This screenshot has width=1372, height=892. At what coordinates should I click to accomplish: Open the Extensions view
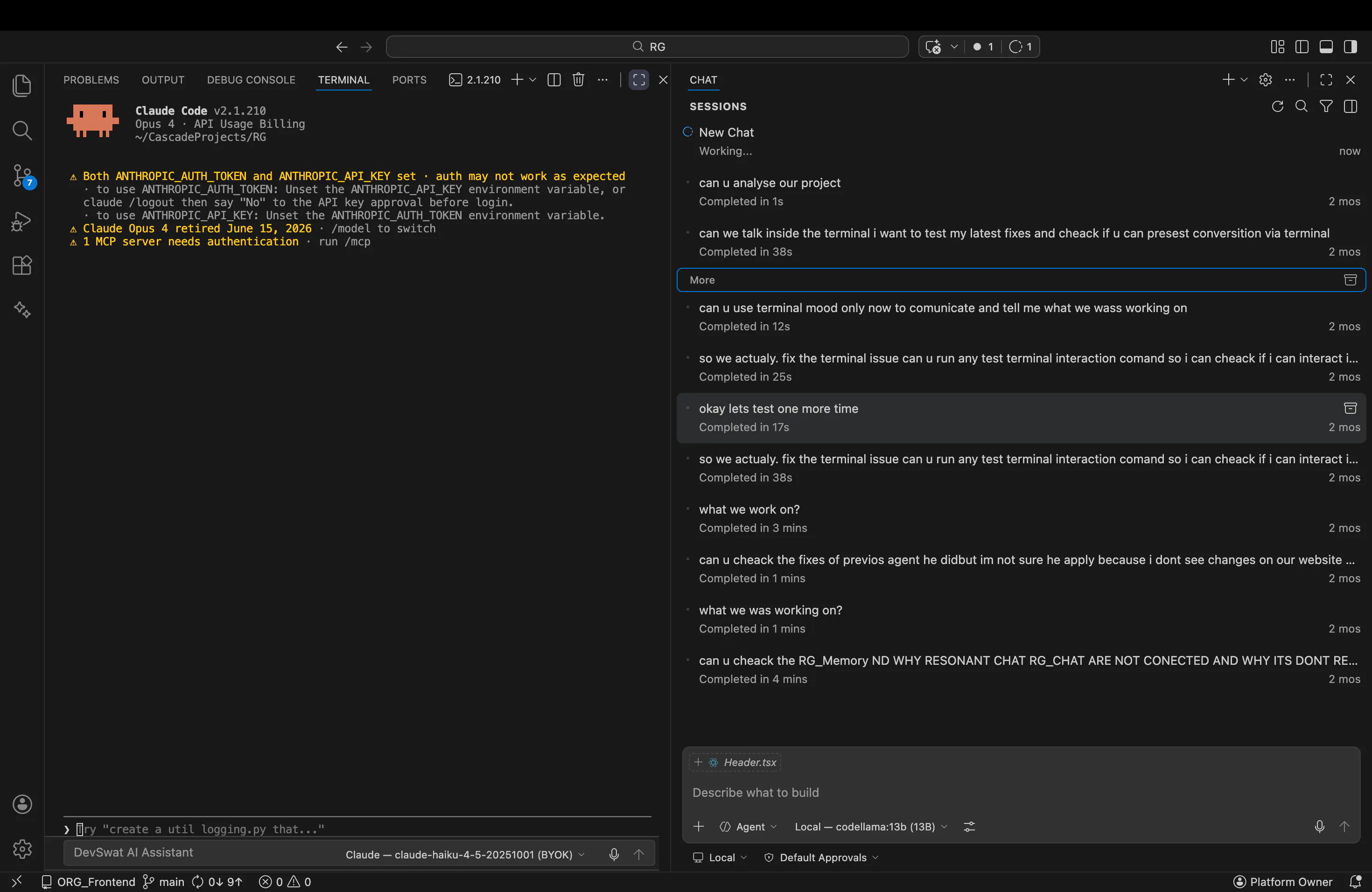click(x=22, y=265)
